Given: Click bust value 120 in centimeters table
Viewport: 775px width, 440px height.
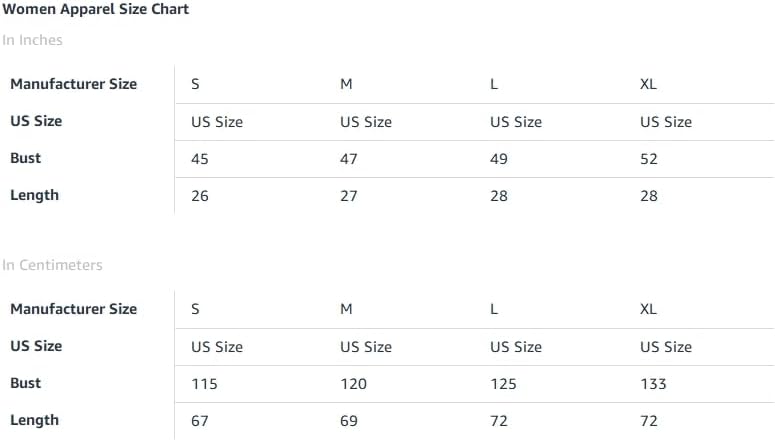Looking at the screenshot, I should [353, 384].
